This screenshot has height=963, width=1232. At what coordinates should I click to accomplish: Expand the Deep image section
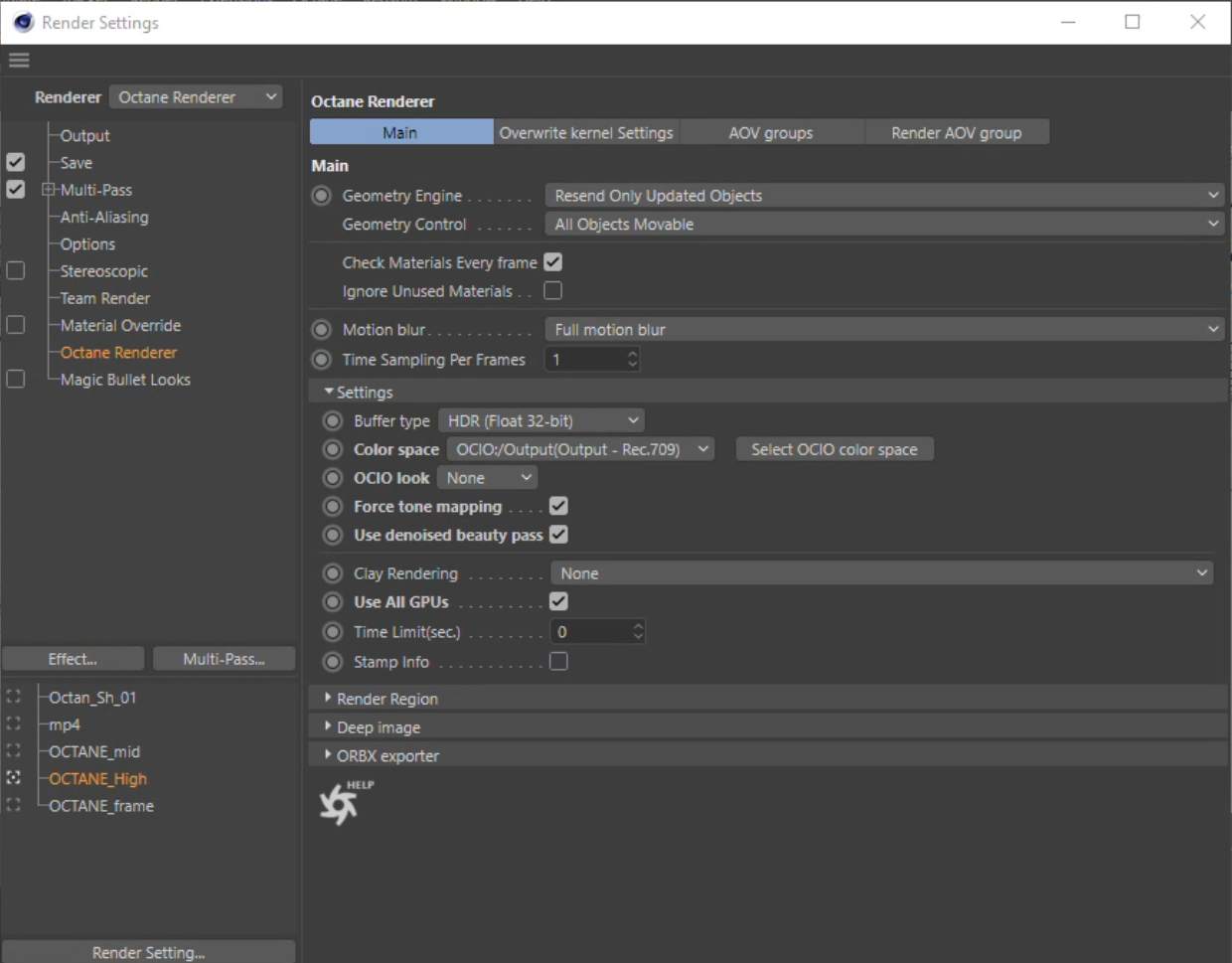329,726
